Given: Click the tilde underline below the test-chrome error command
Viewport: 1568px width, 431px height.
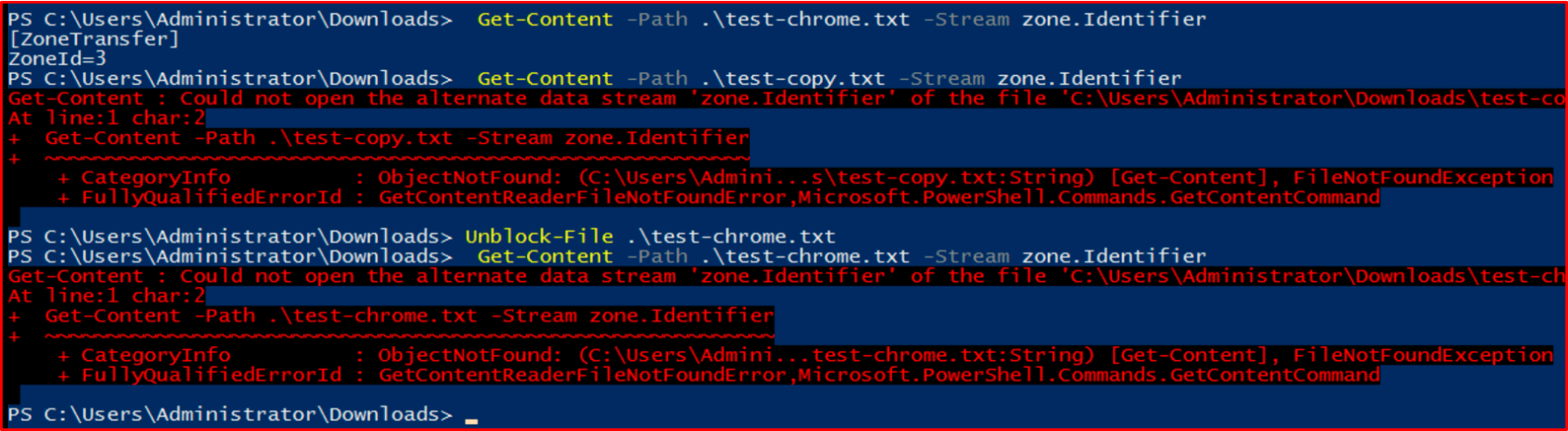Looking at the screenshot, I should pos(409,337).
